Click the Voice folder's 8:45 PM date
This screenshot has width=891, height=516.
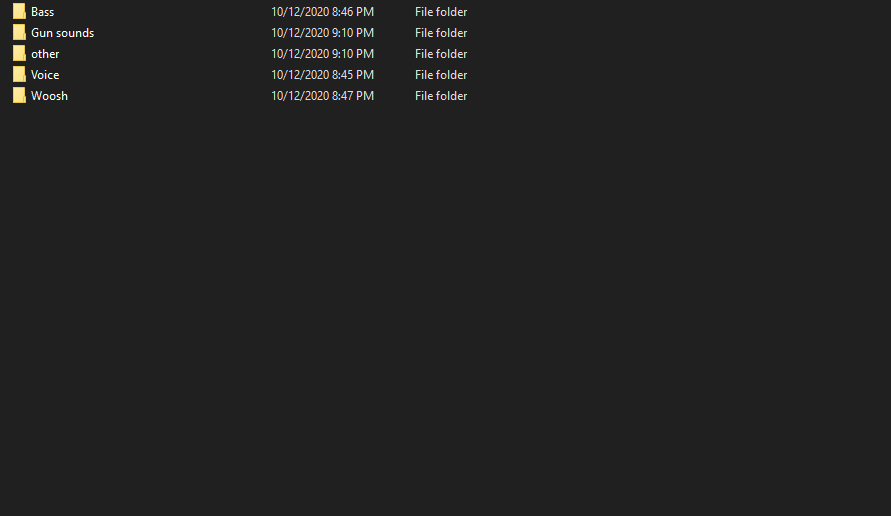coord(322,75)
